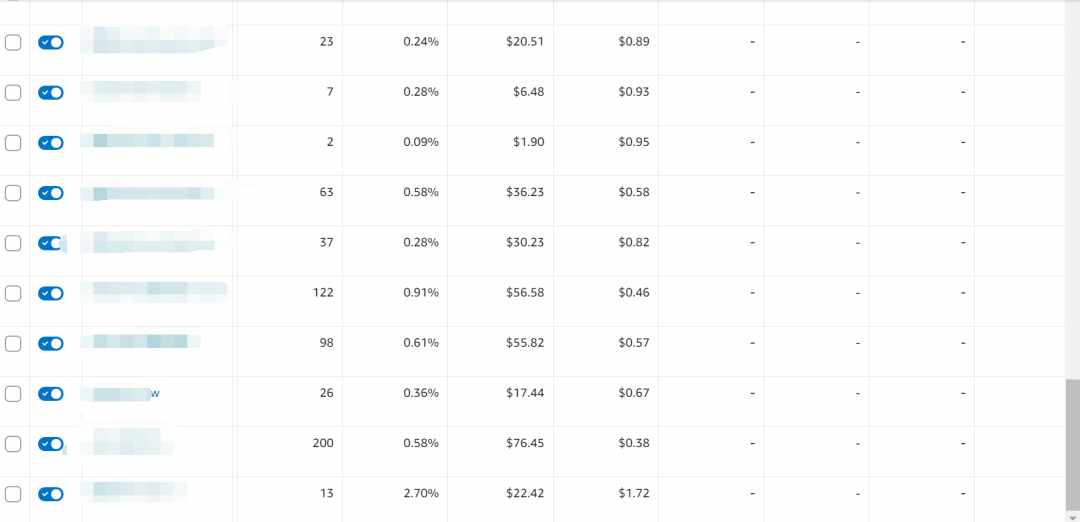Screen dimensions: 1080x522
Task: Turn off the switch for the 0.09% row
Action: tap(51, 143)
